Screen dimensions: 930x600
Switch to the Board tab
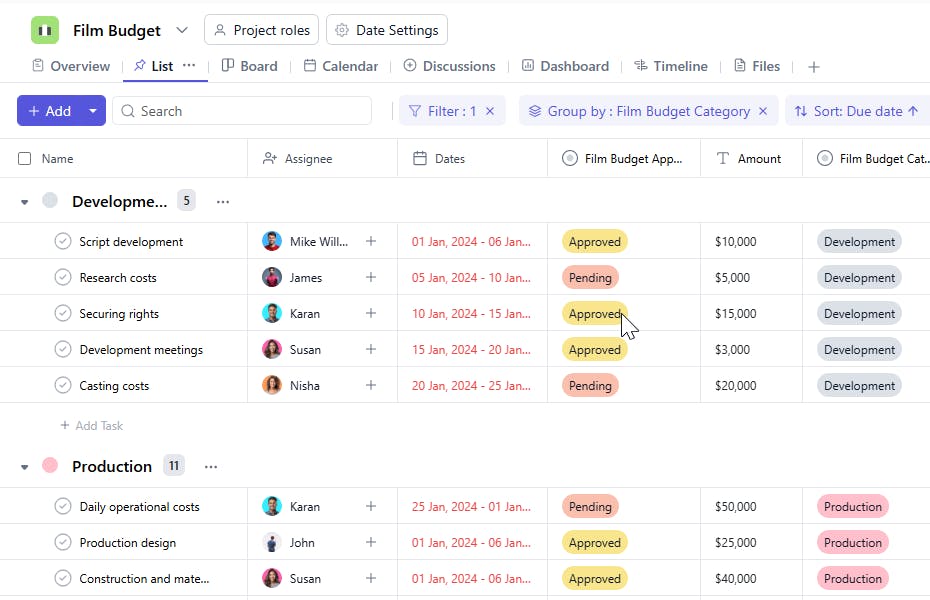[x=249, y=66]
